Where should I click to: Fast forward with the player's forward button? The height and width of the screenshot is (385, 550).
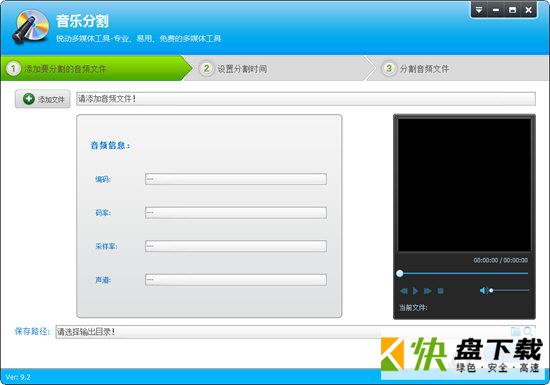coord(428,291)
